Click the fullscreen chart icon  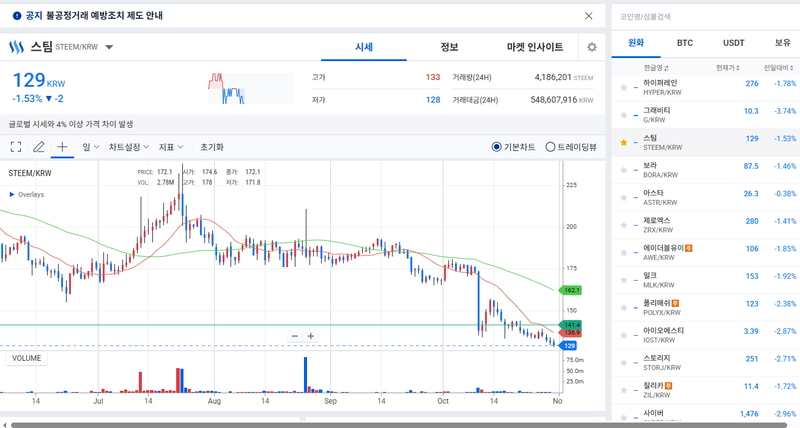click(x=16, y=147)
